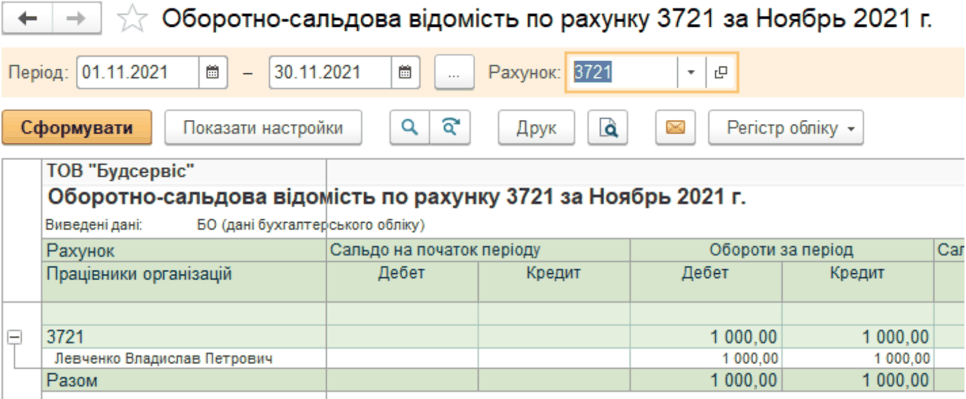Click credit turnover 1 000,00 in Разом row
This screenshot has width=966, height=399.
[858, 381]
